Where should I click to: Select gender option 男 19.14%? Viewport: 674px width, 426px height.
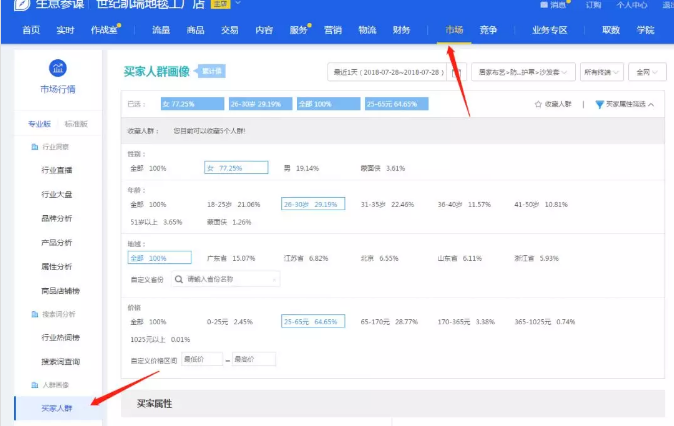point(301,169)
